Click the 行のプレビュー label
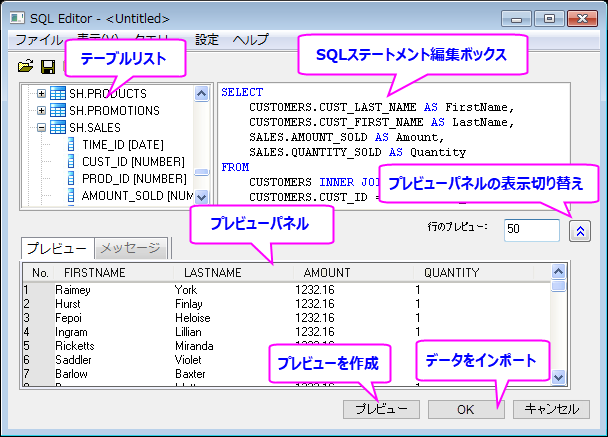 tap(457, 227)
